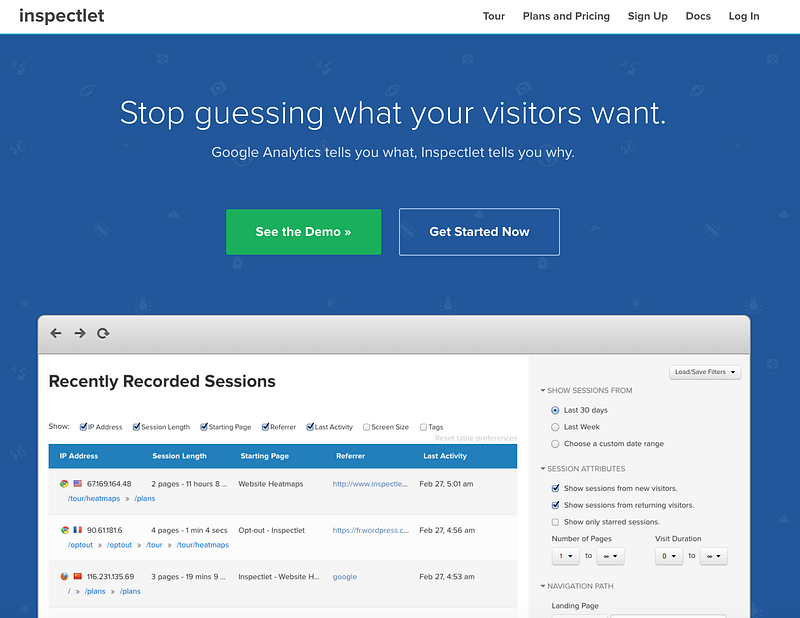This screenshot has width=800, height=618.
Task: Click IP address 90.61.181.6
Action: pyautogui.click(x=104, y=530)
